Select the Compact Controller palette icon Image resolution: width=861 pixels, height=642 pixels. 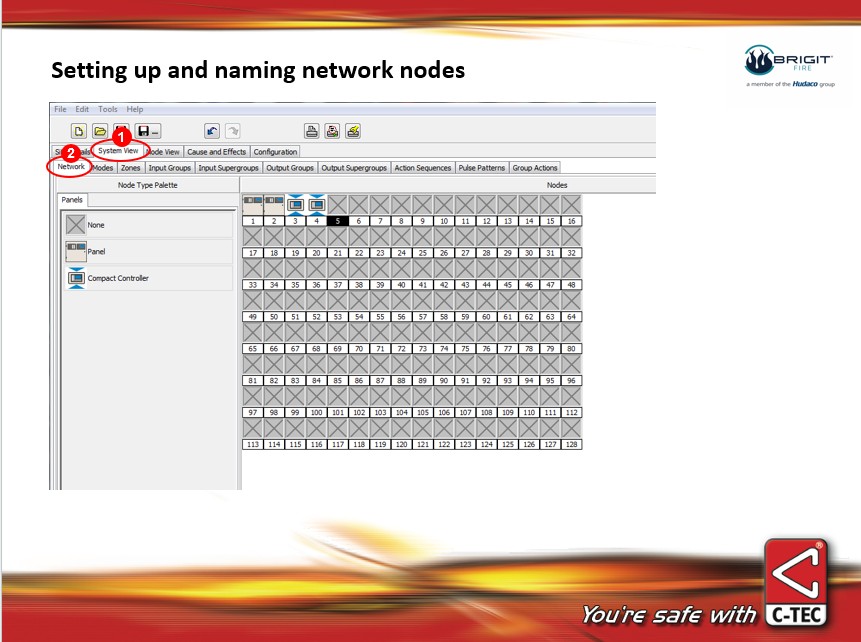pos(76,279)
